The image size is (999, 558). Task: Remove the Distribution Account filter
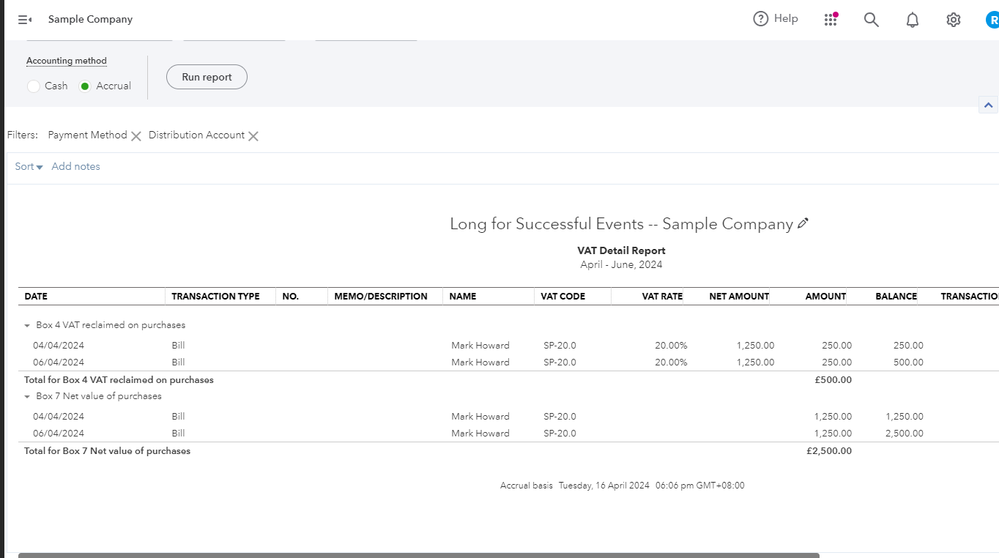253,136
